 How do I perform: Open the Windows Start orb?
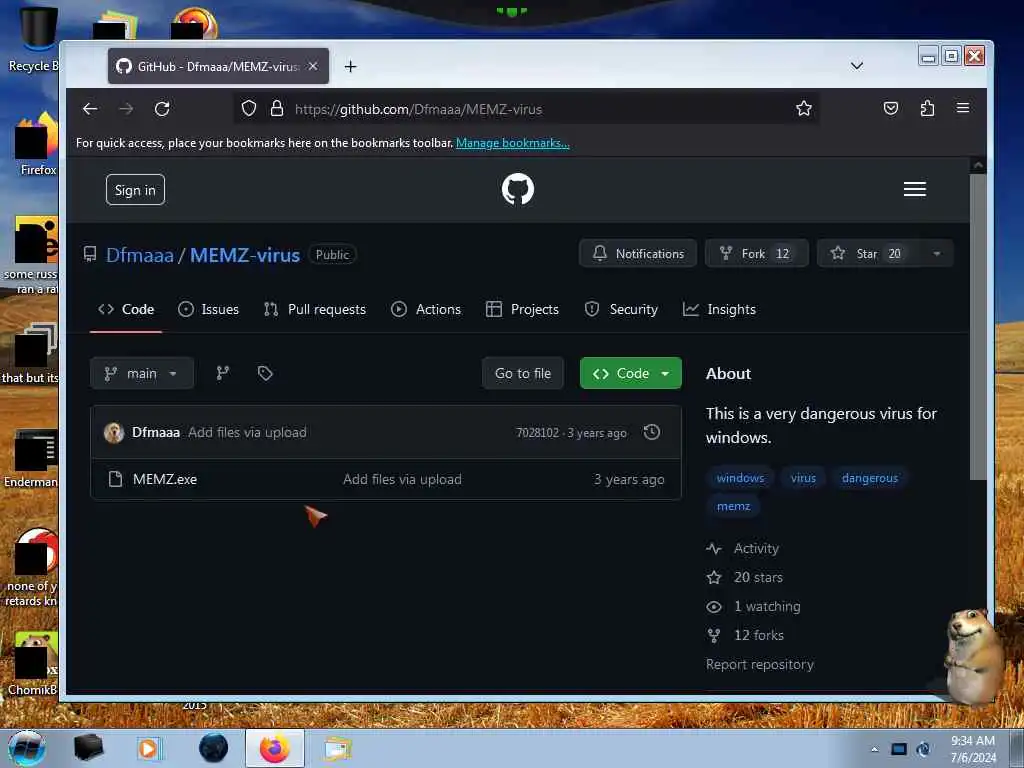tap(26, 748)
